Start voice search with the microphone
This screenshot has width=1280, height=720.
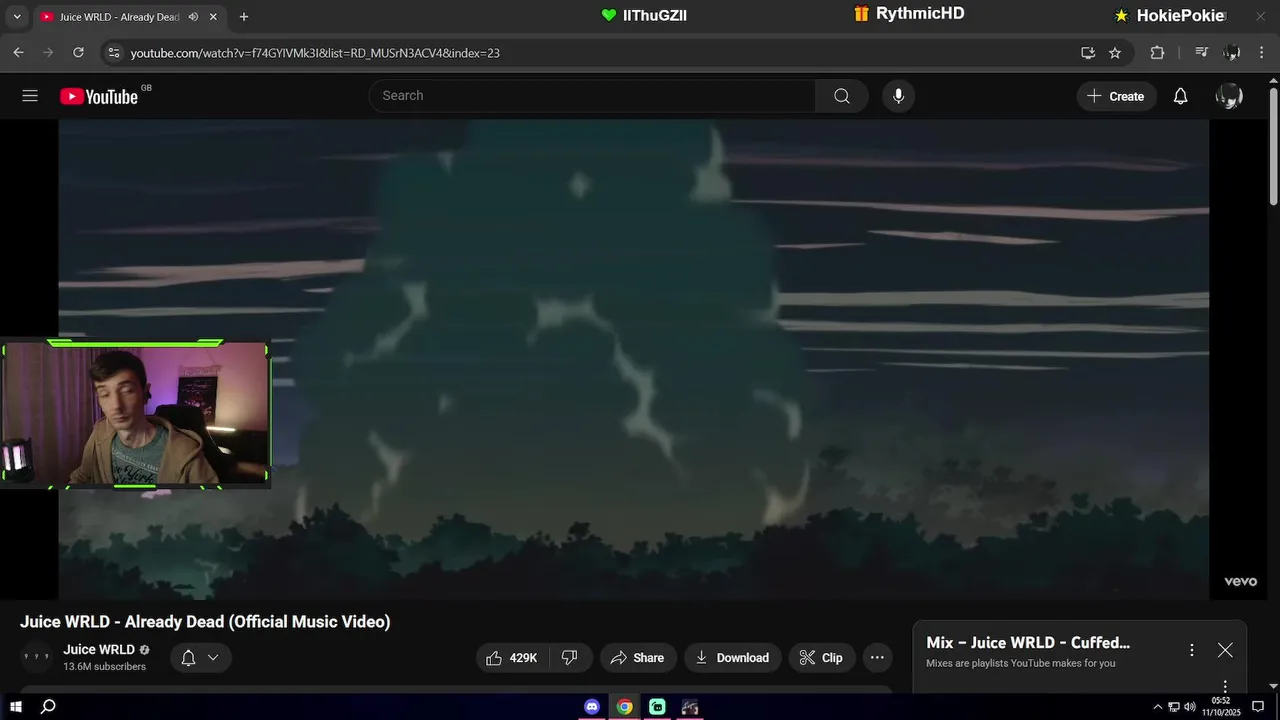click(x=898, y=96)
